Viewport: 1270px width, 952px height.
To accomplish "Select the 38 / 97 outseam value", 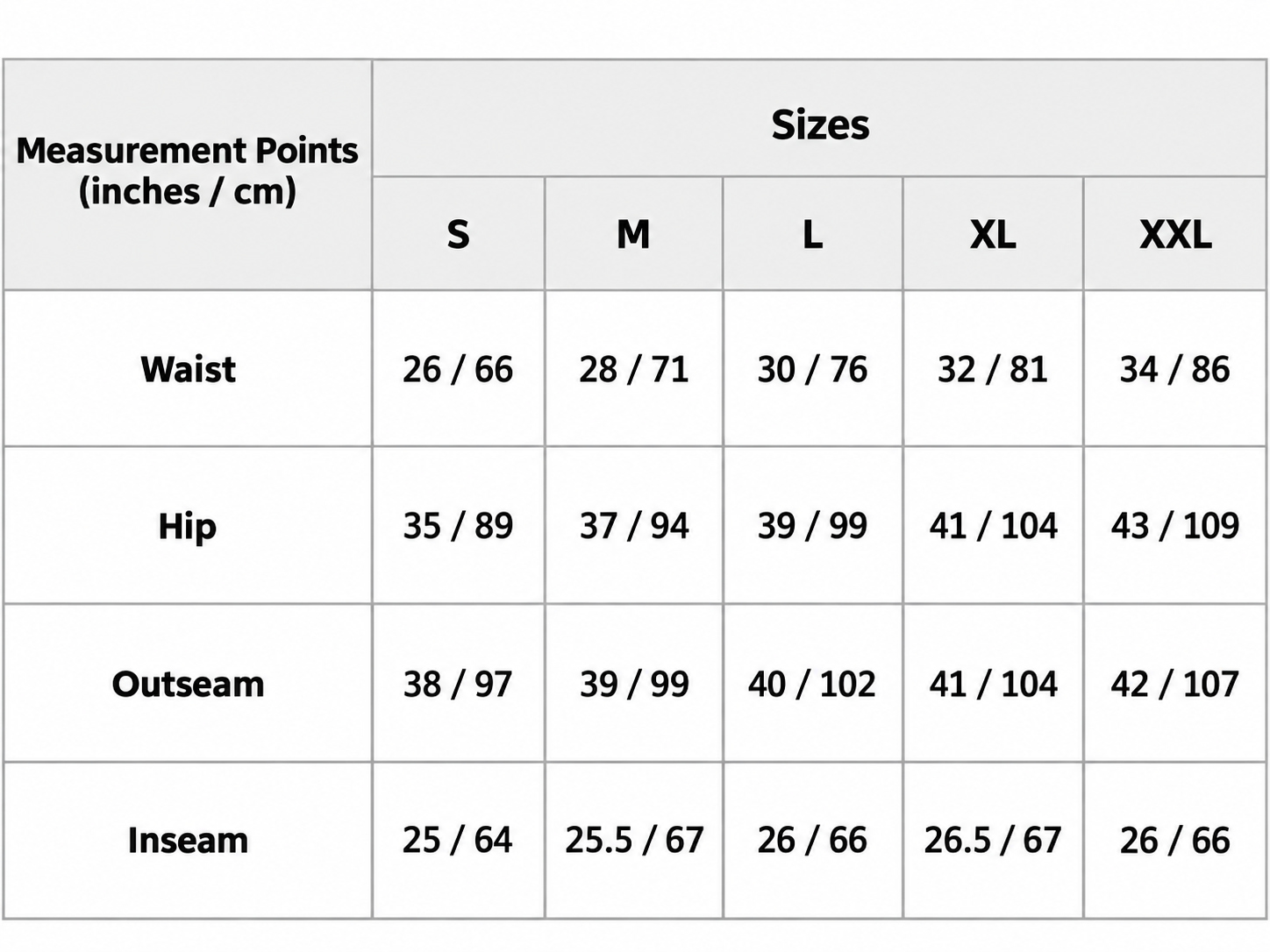I will tap(459, 684).
